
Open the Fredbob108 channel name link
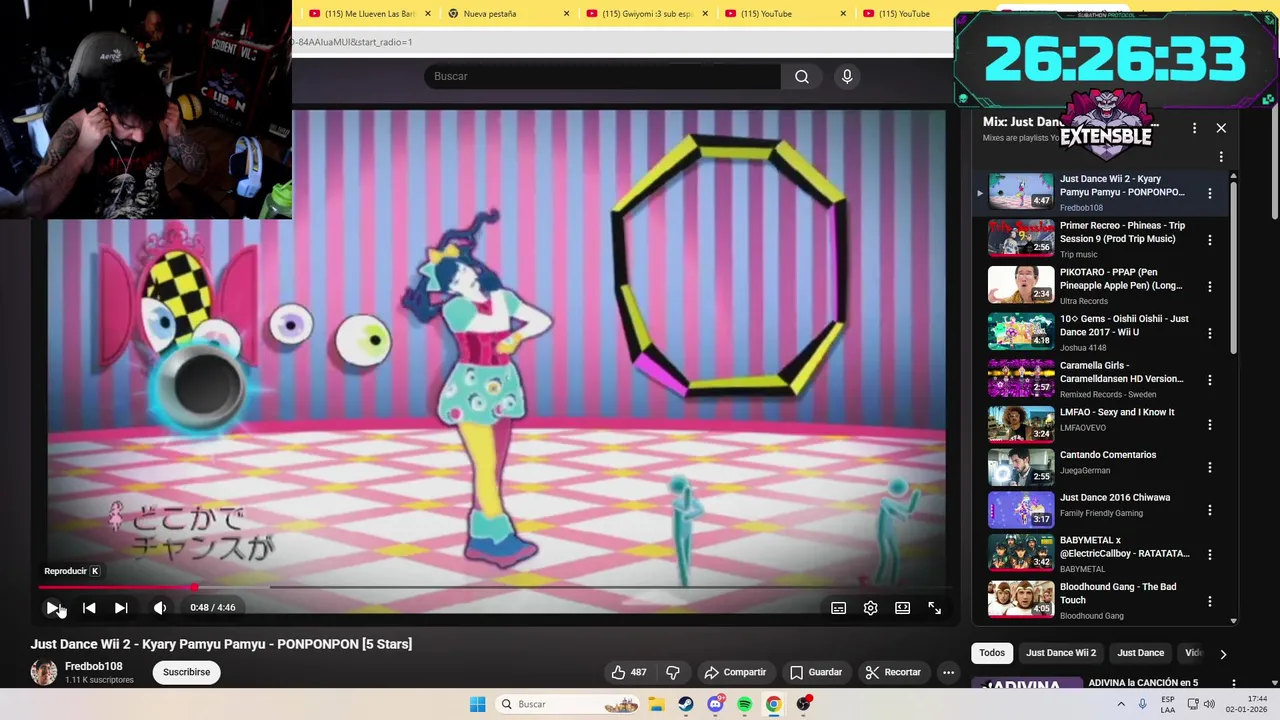94,666
